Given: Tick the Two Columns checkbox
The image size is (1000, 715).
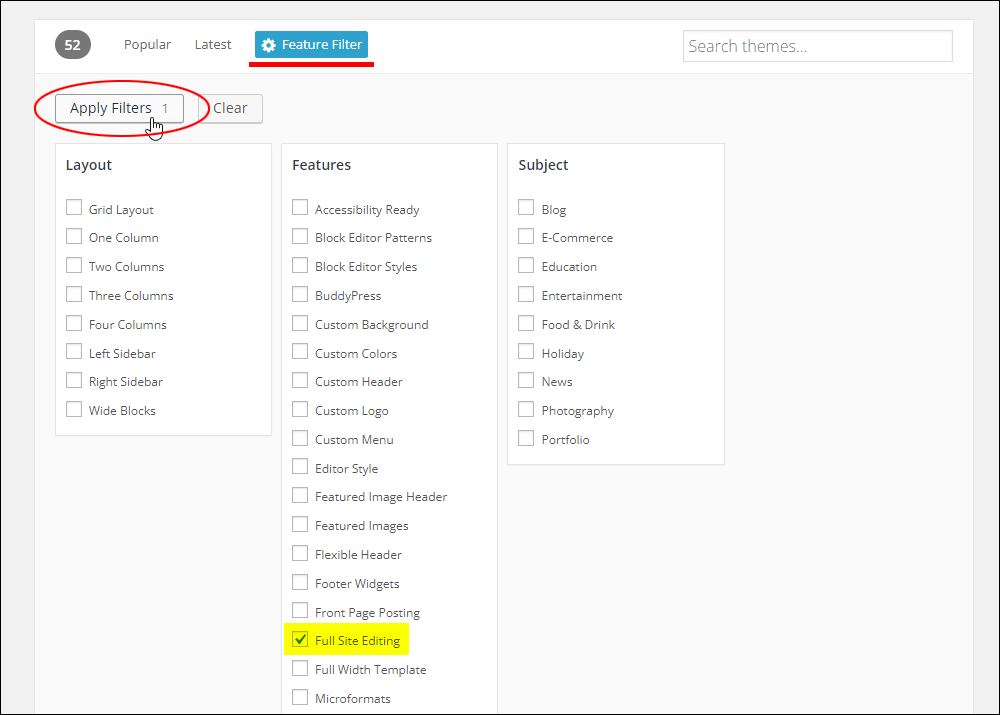Looking at the screenshot, I should tap(74, 265).
